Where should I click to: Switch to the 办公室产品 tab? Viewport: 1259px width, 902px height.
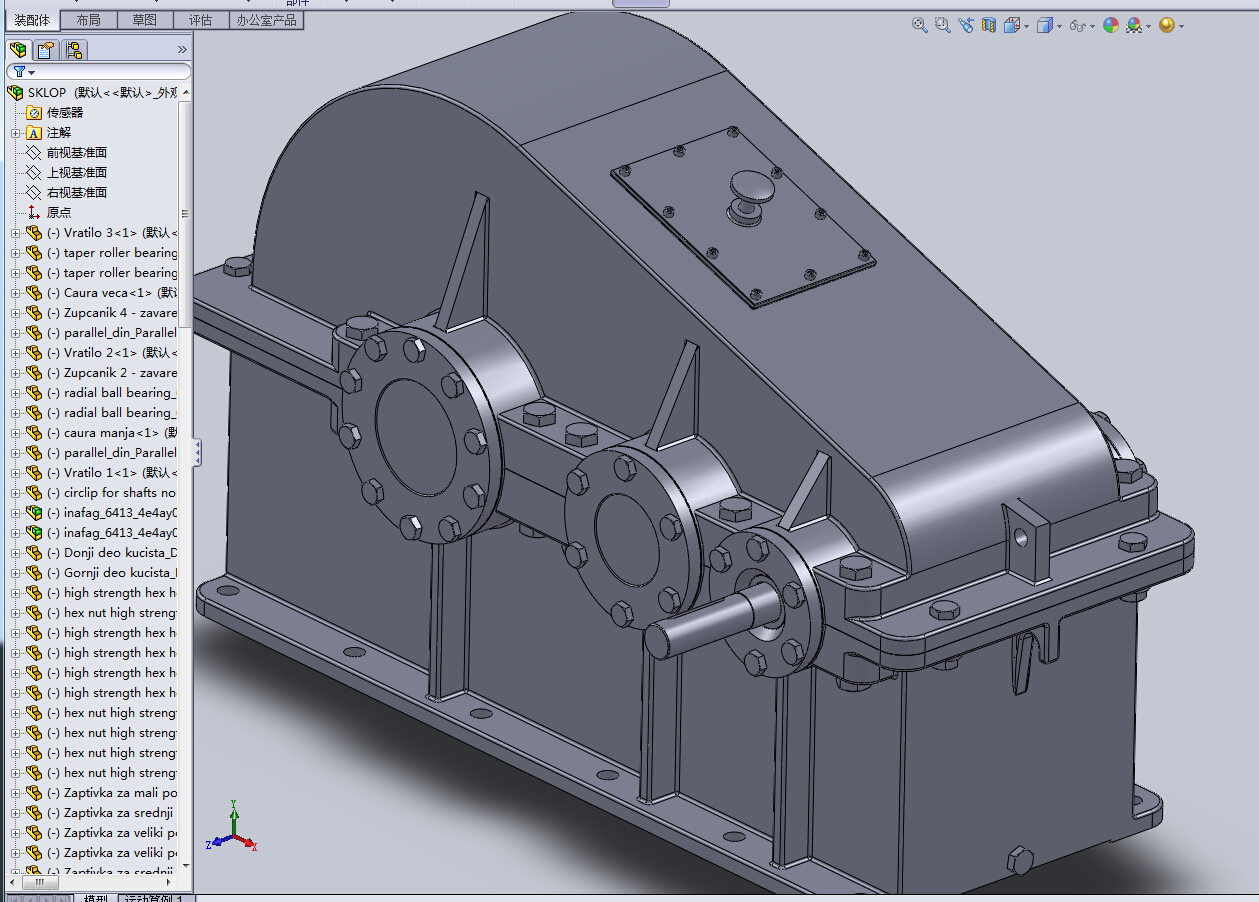coord(266,20)
